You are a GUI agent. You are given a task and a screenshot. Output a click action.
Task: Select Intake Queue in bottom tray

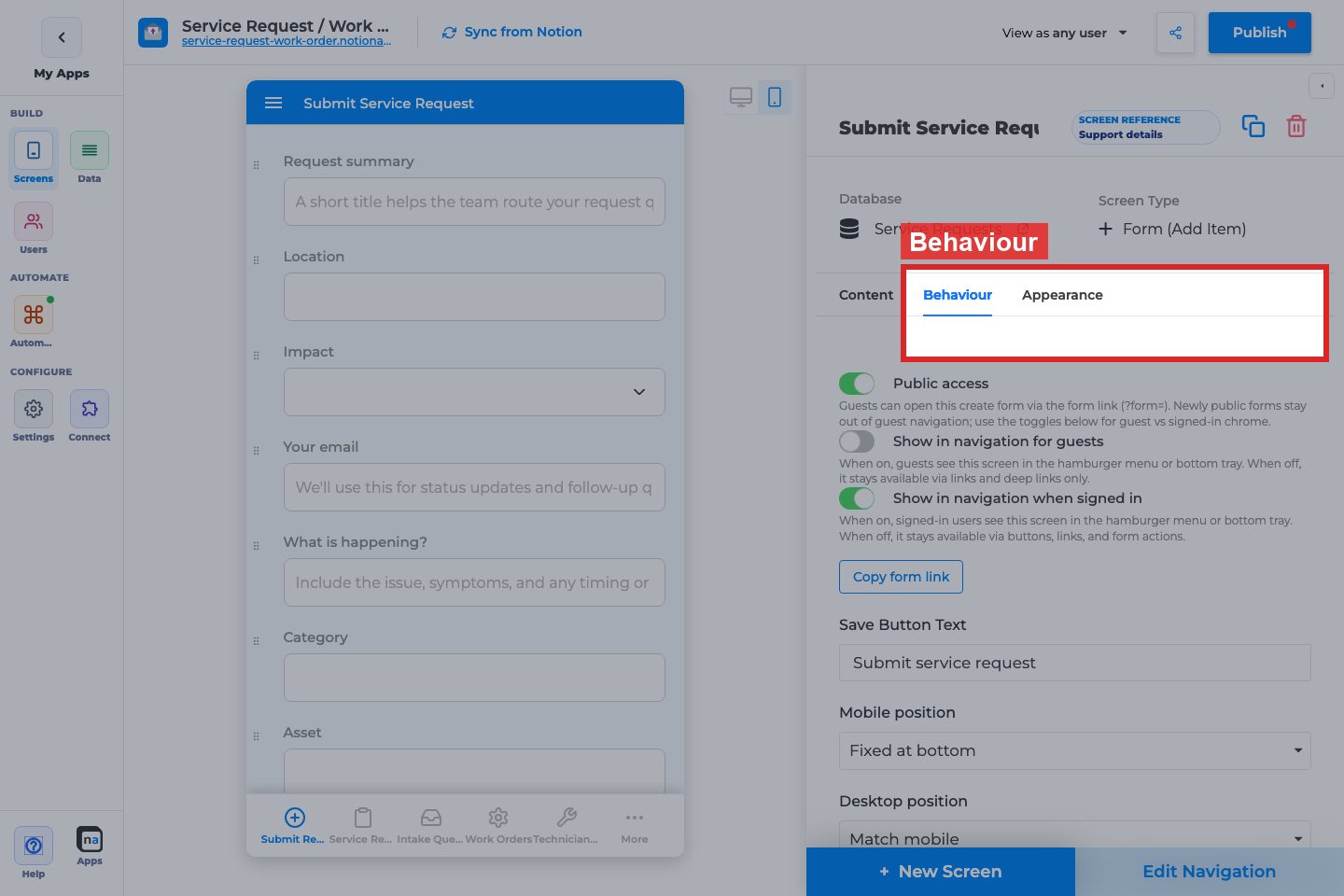(430, 826)
